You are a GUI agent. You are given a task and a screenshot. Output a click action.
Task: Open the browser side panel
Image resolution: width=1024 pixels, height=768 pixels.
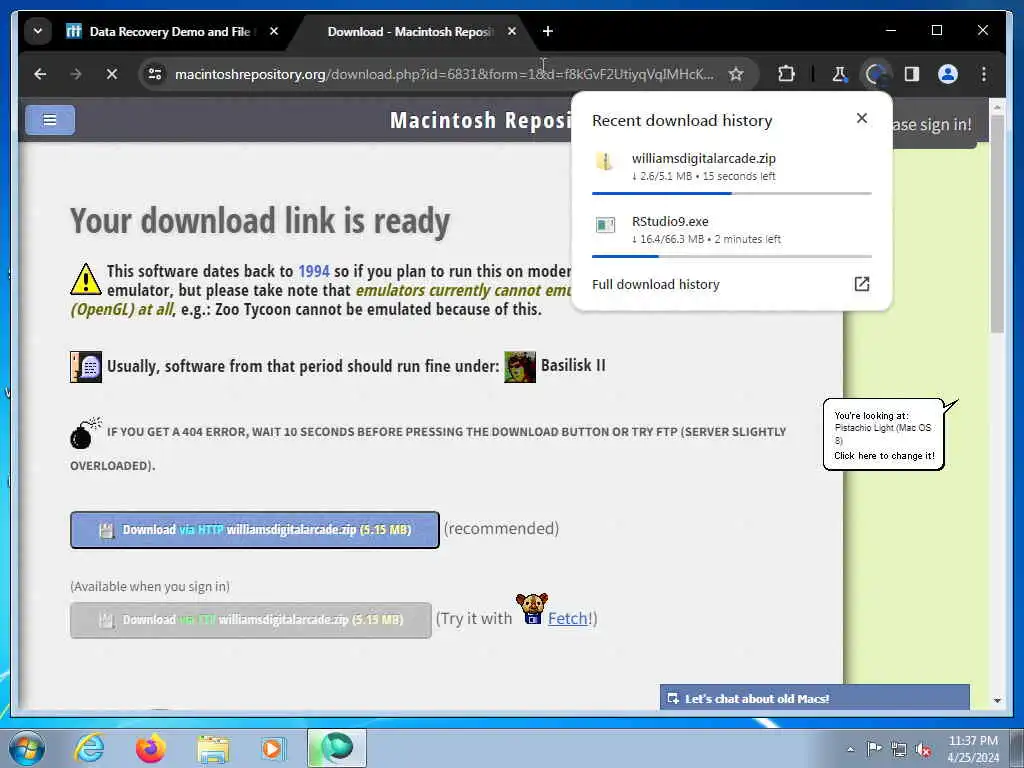tap(912, 74)
